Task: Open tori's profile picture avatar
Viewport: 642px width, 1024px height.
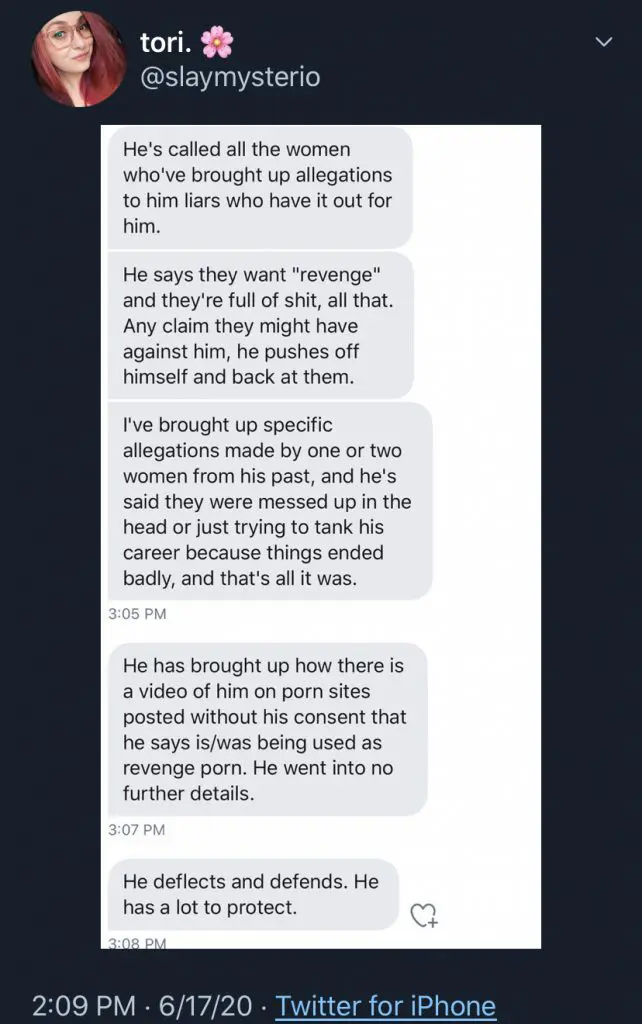Action: tap(80, 59)
